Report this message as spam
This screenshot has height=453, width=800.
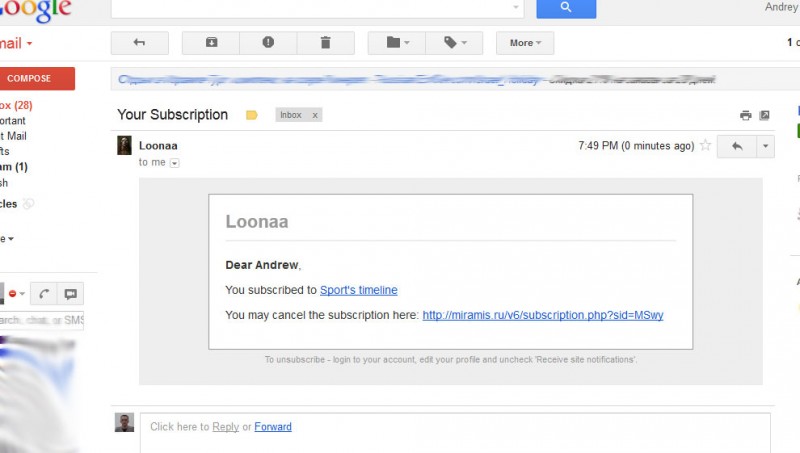(268, 43)
